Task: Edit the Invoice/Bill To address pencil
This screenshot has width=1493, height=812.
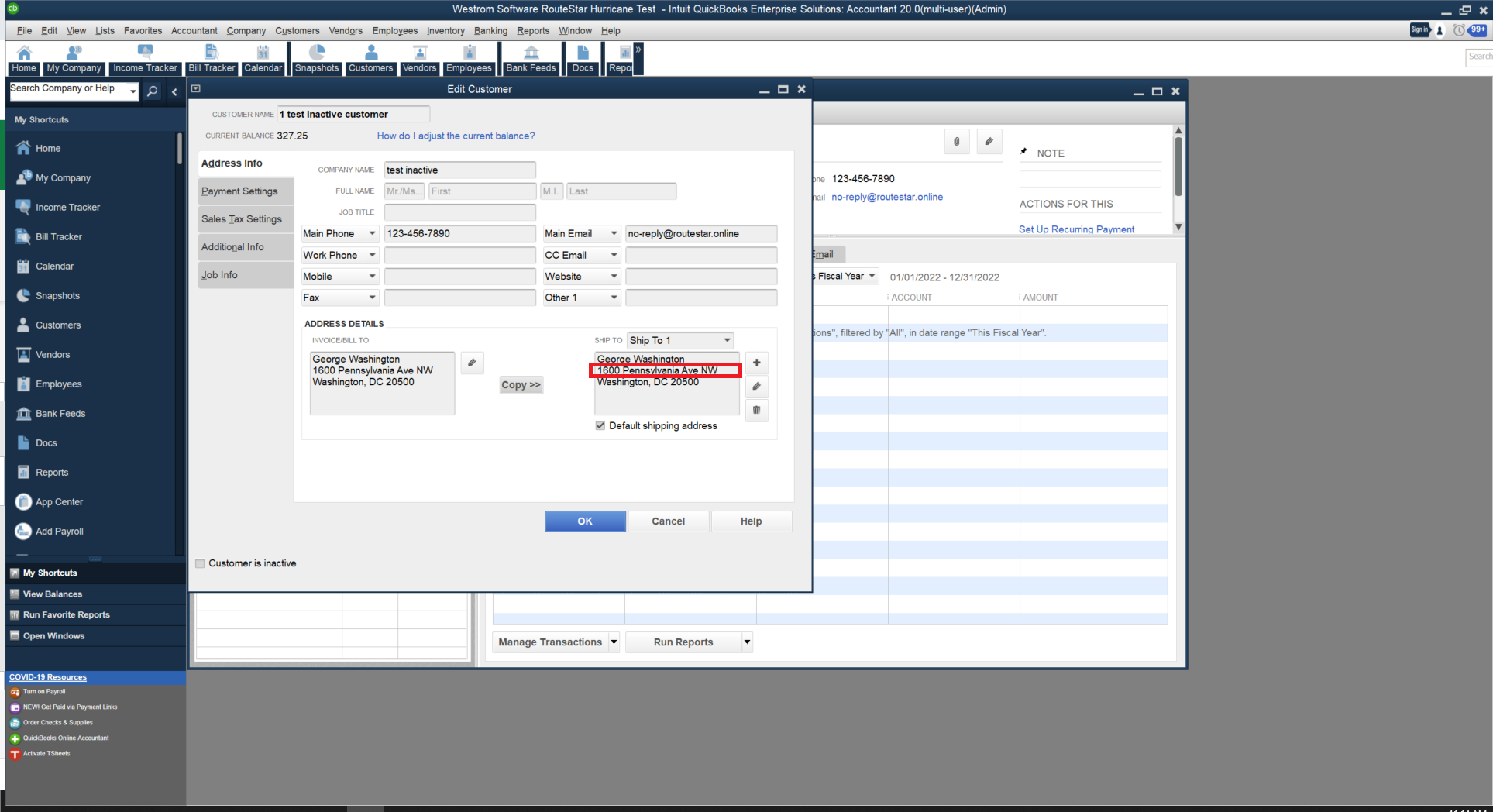Action: pyautogui.click(x=472, y=363)
